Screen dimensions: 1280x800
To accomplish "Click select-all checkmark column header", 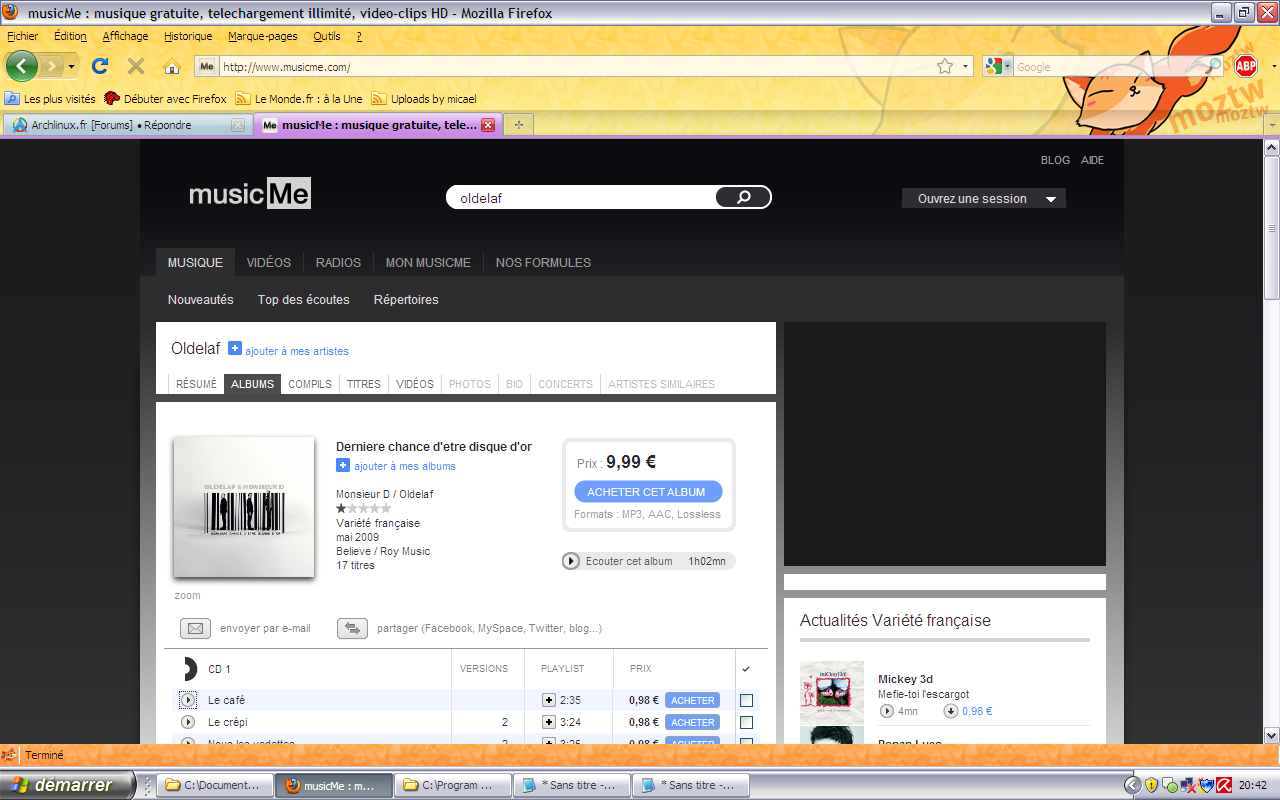I will point(746,668).
